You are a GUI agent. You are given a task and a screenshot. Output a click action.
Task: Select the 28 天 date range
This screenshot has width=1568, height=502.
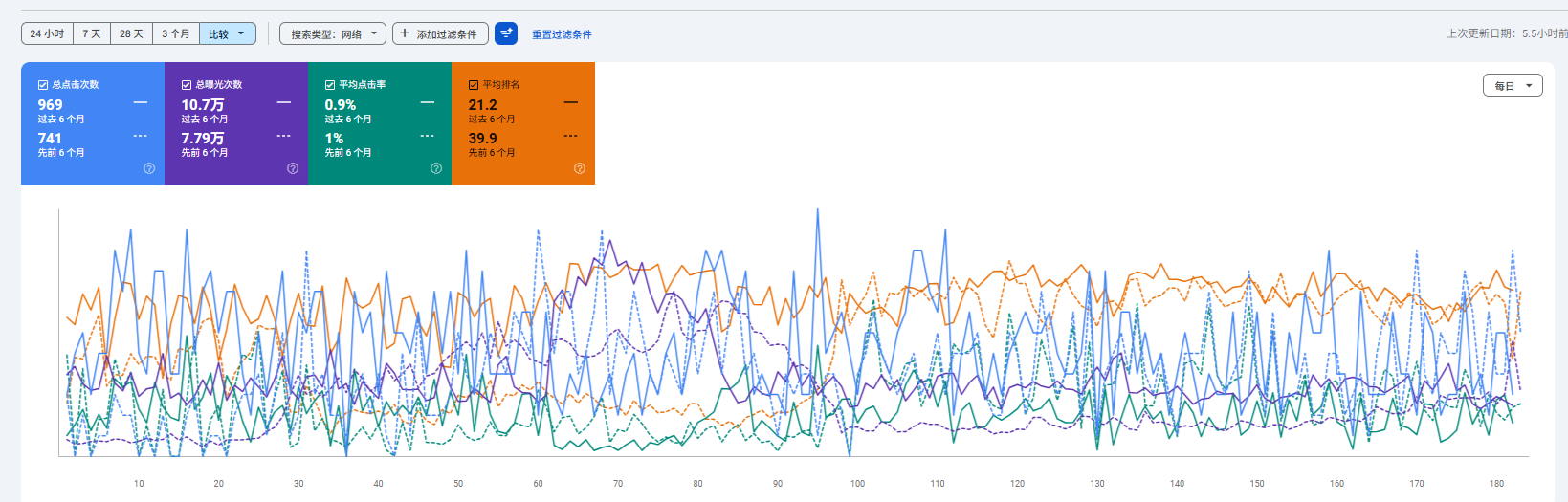132,33
